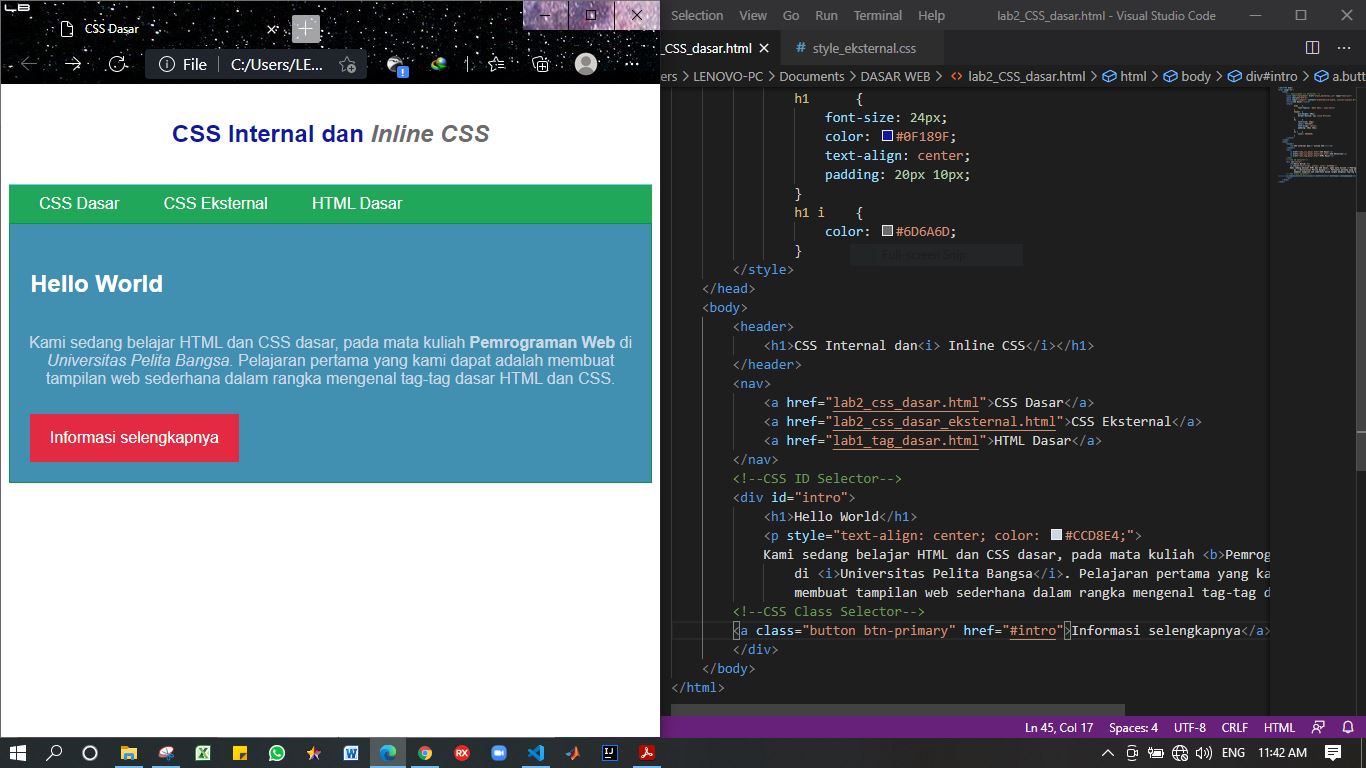Open the Edge Favorites list
The height and width of the screenshot is (768, 1366).
coord(497,64)
